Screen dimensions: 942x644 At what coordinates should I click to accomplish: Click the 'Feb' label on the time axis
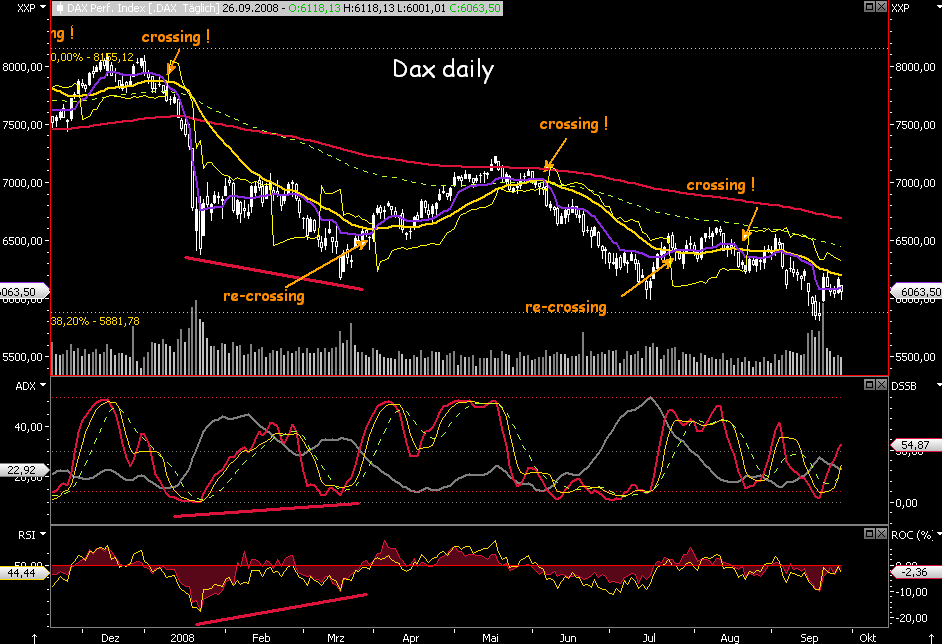pos(261,638)
